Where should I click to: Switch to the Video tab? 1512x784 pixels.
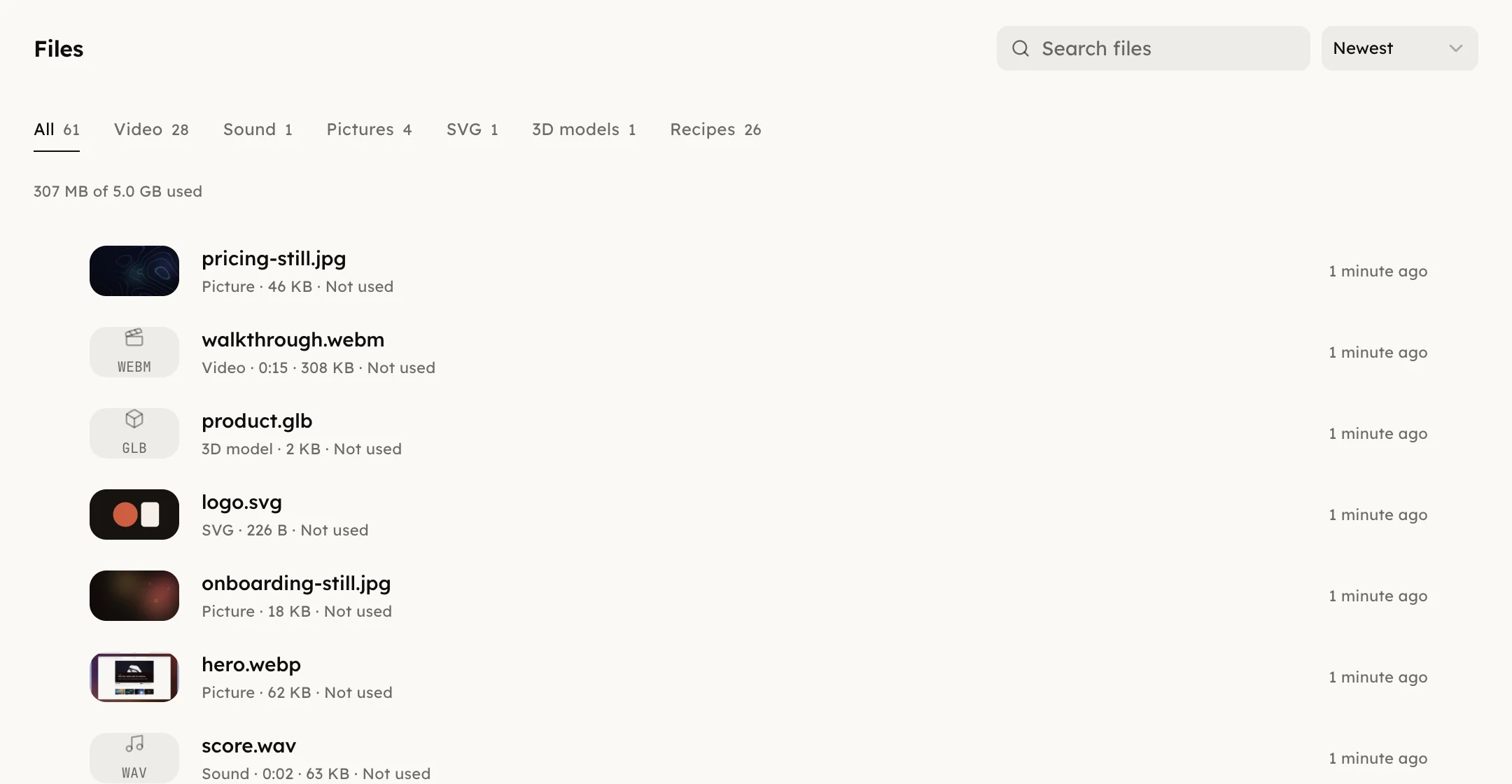click(x=151, y=129)
